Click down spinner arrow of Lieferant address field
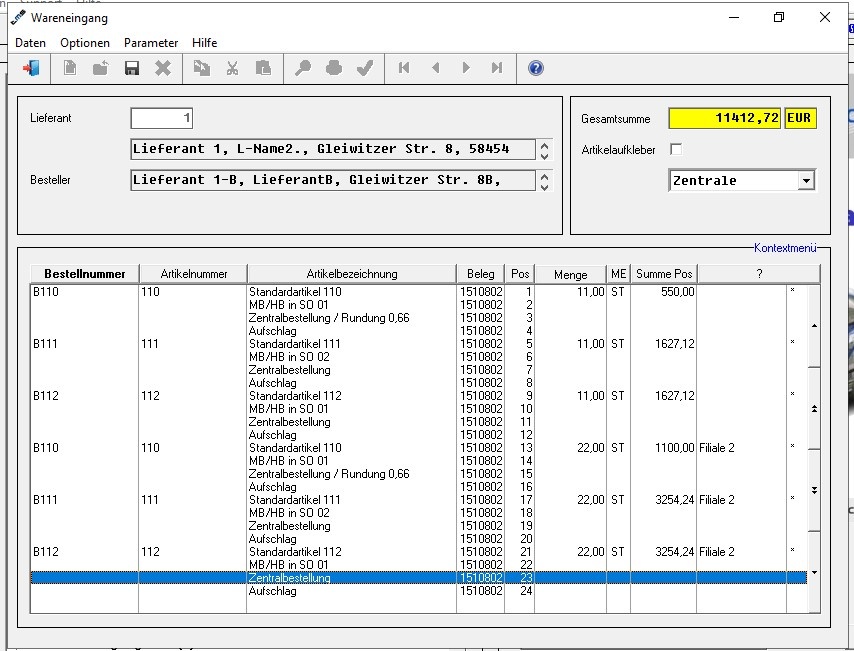Viewport: 854px width, 651px height. pyautogui.click(x=544, y=156)
